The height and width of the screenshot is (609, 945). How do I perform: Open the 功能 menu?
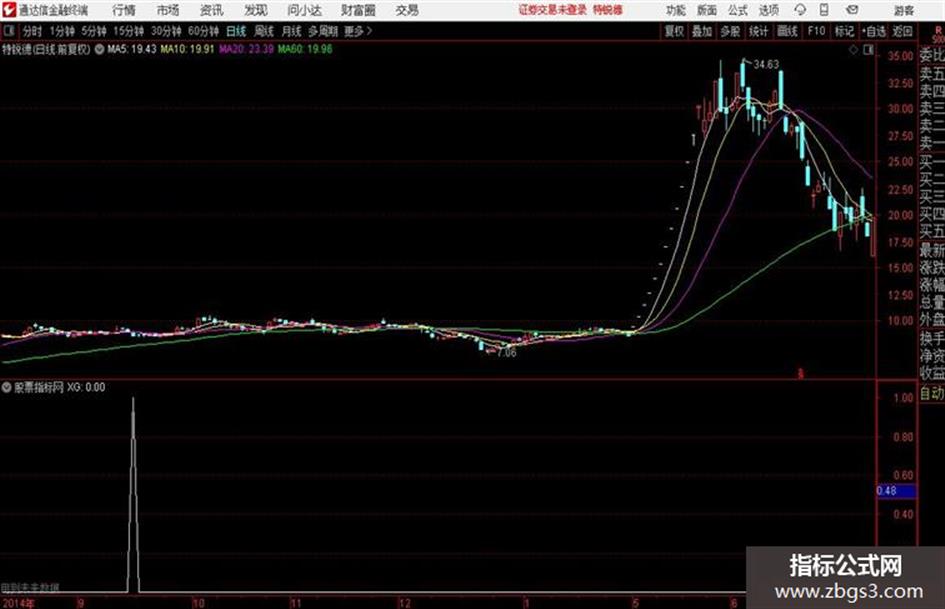pos(676,11)
